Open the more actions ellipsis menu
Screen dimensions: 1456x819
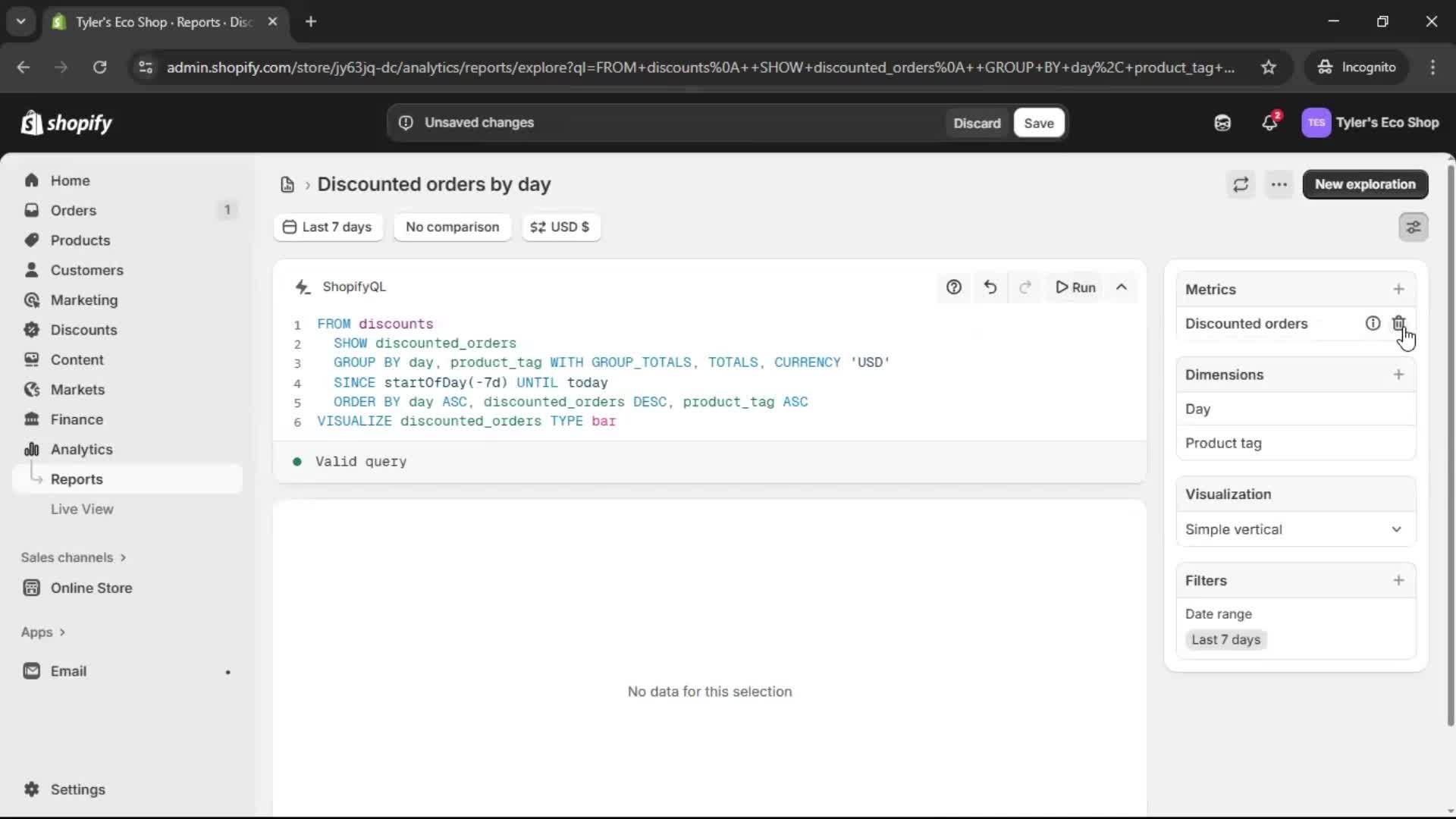pos(1279,184)
